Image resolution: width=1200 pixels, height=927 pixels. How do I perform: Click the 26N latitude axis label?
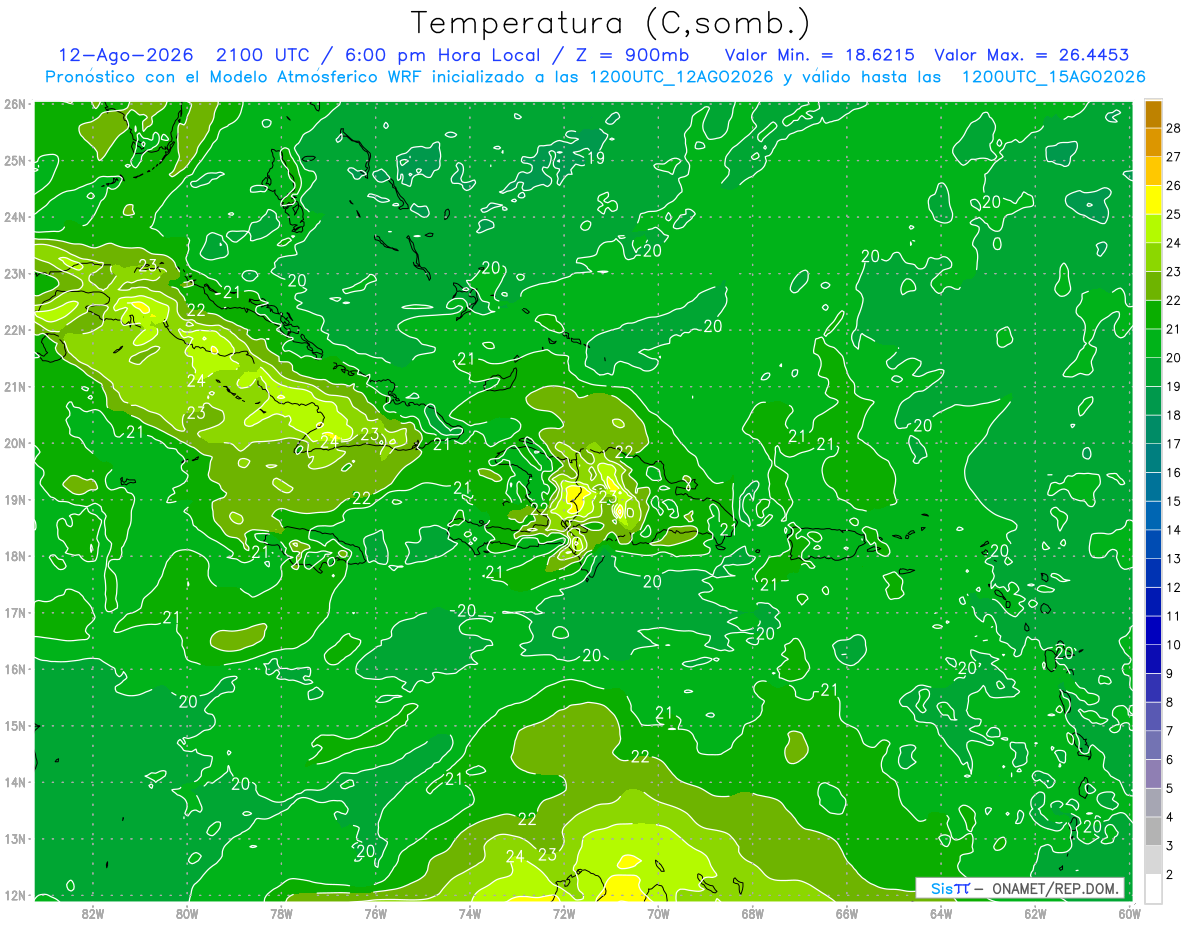click(x=14, y=104)
